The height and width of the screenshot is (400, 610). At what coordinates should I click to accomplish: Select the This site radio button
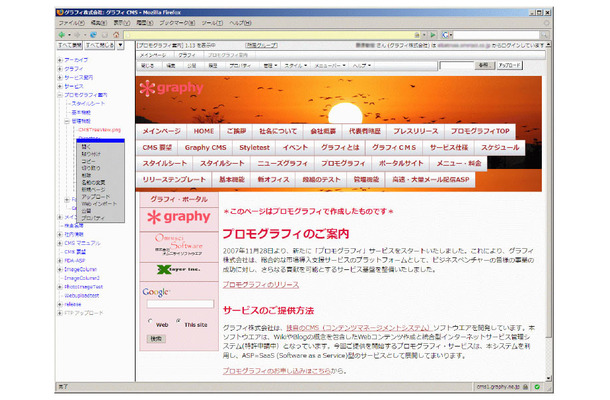tap(179, 321)
